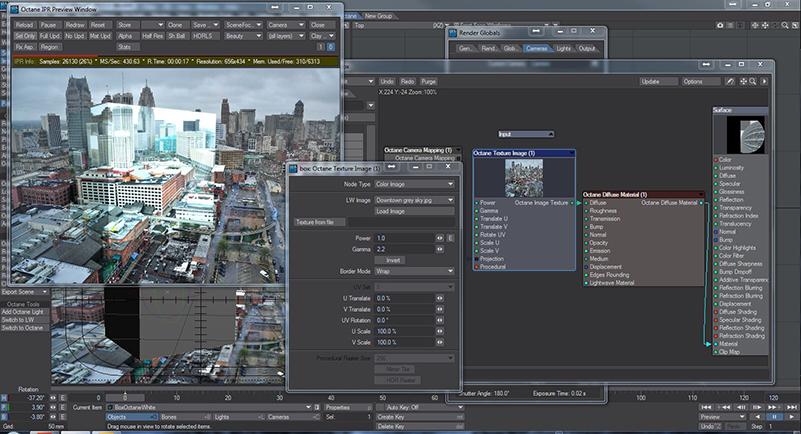Click the E envelope button beside Power
The image size is (801, 434).
pos(451,238)
